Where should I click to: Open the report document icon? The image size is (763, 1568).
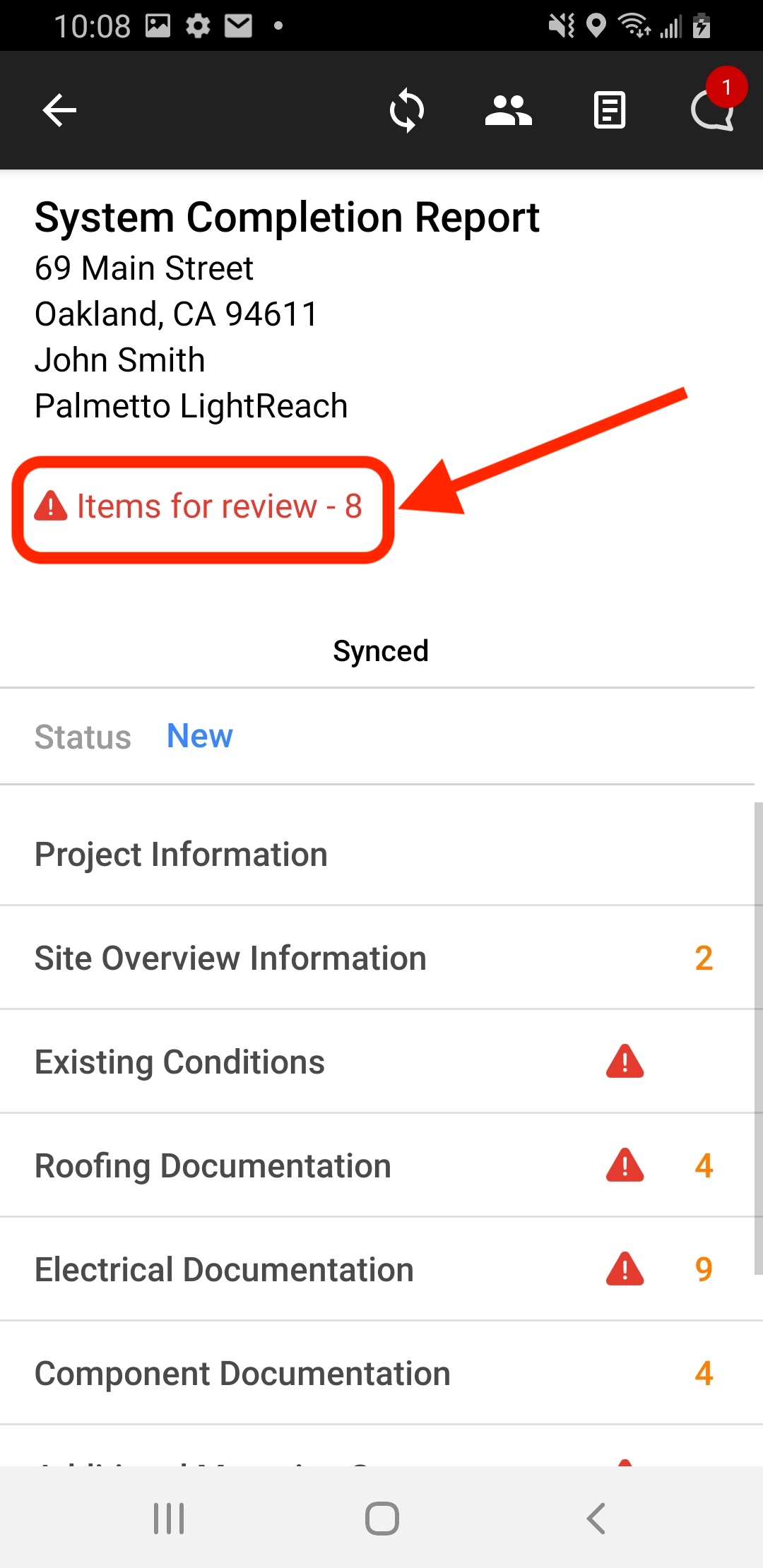(x=609, y=110)
